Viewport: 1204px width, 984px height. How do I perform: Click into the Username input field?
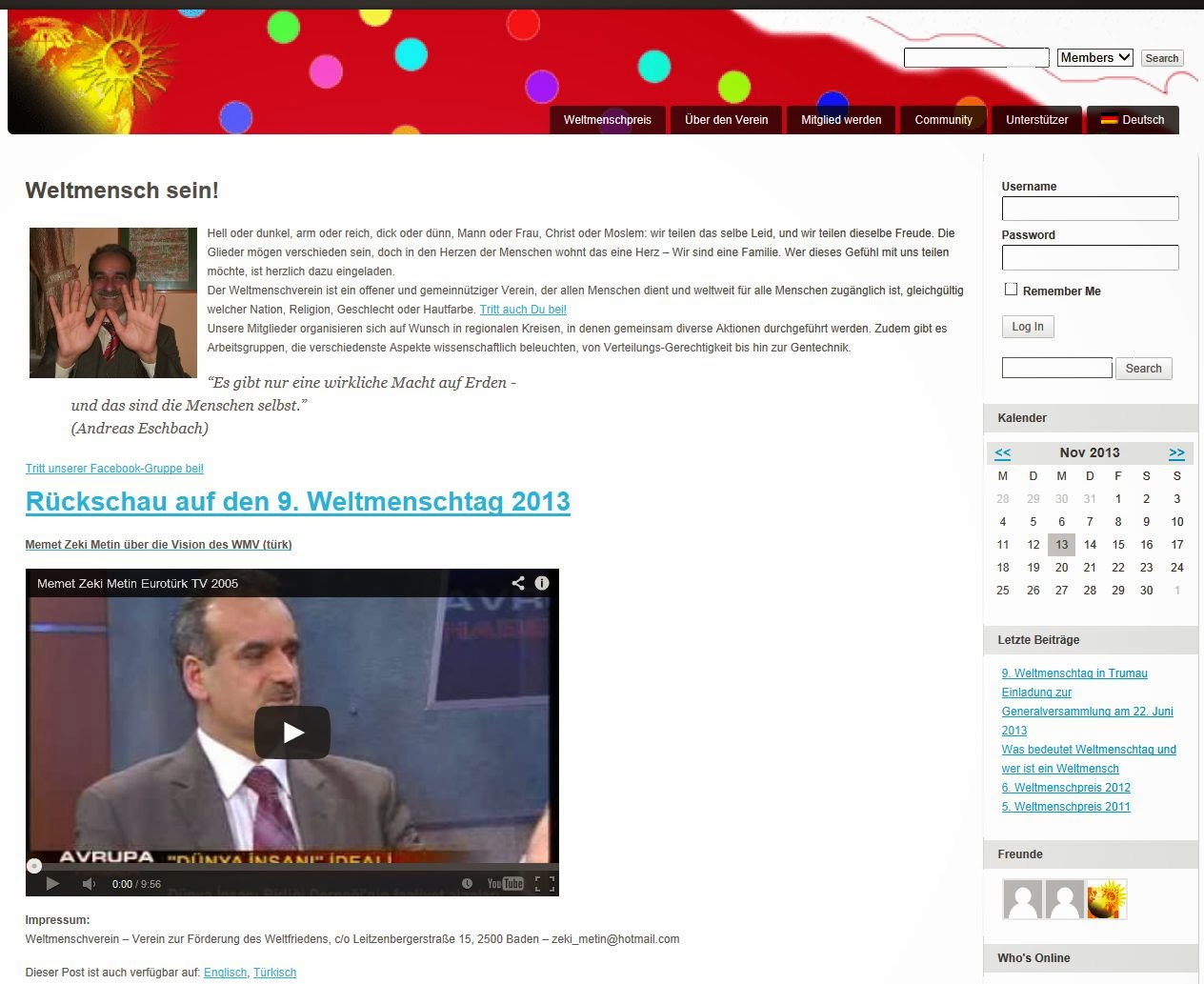point(1090,209)
